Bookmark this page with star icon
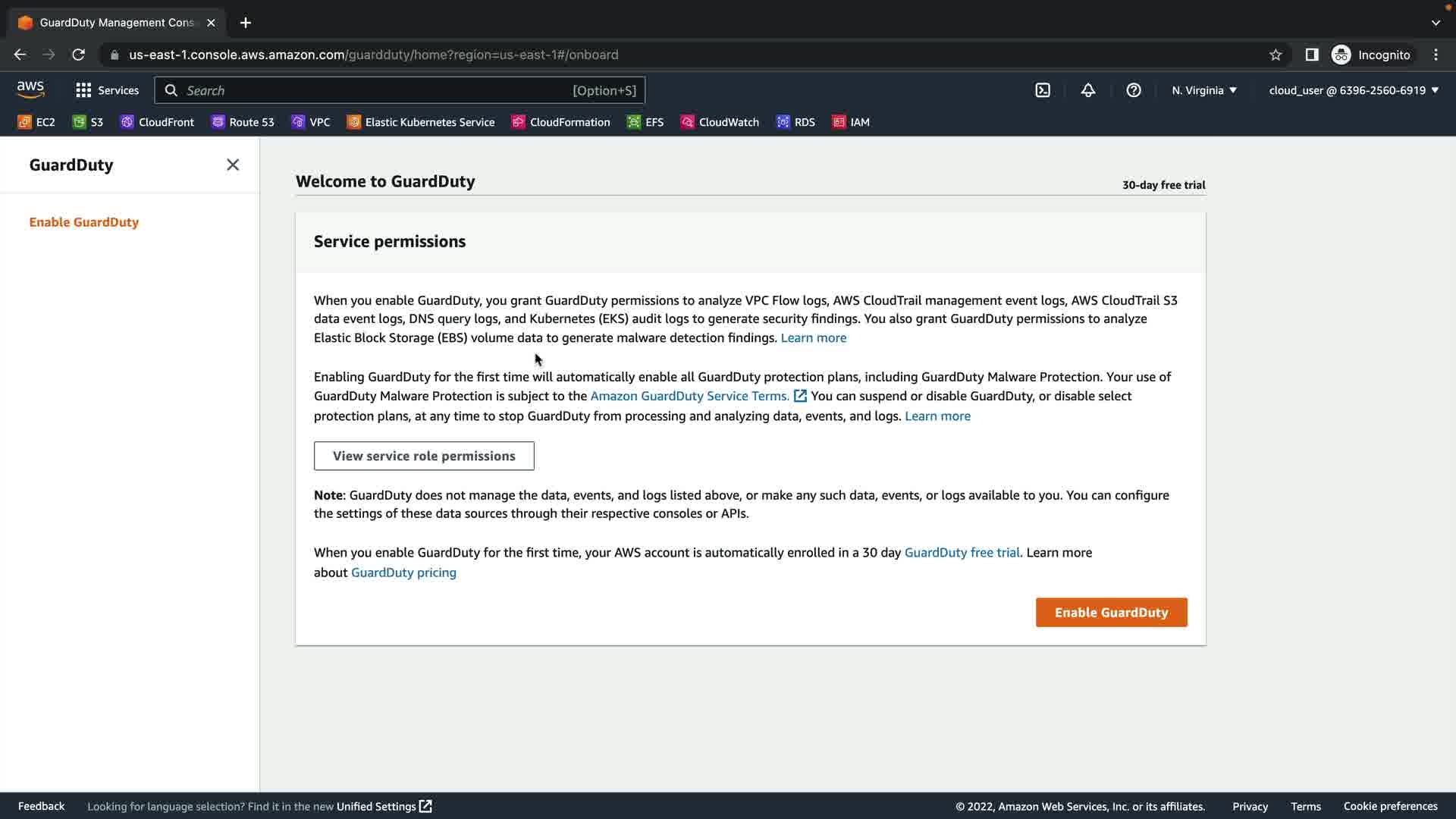Image resolution: width=1456 pixels, height=819 pixels. [1276, 55]
